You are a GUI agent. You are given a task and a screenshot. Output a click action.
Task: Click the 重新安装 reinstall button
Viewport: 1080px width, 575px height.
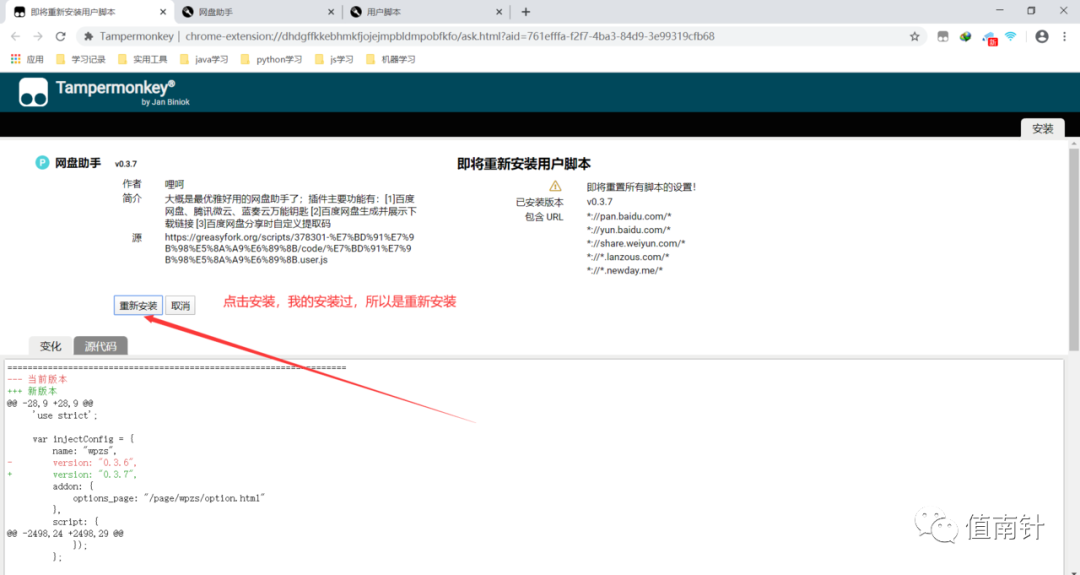138,306
